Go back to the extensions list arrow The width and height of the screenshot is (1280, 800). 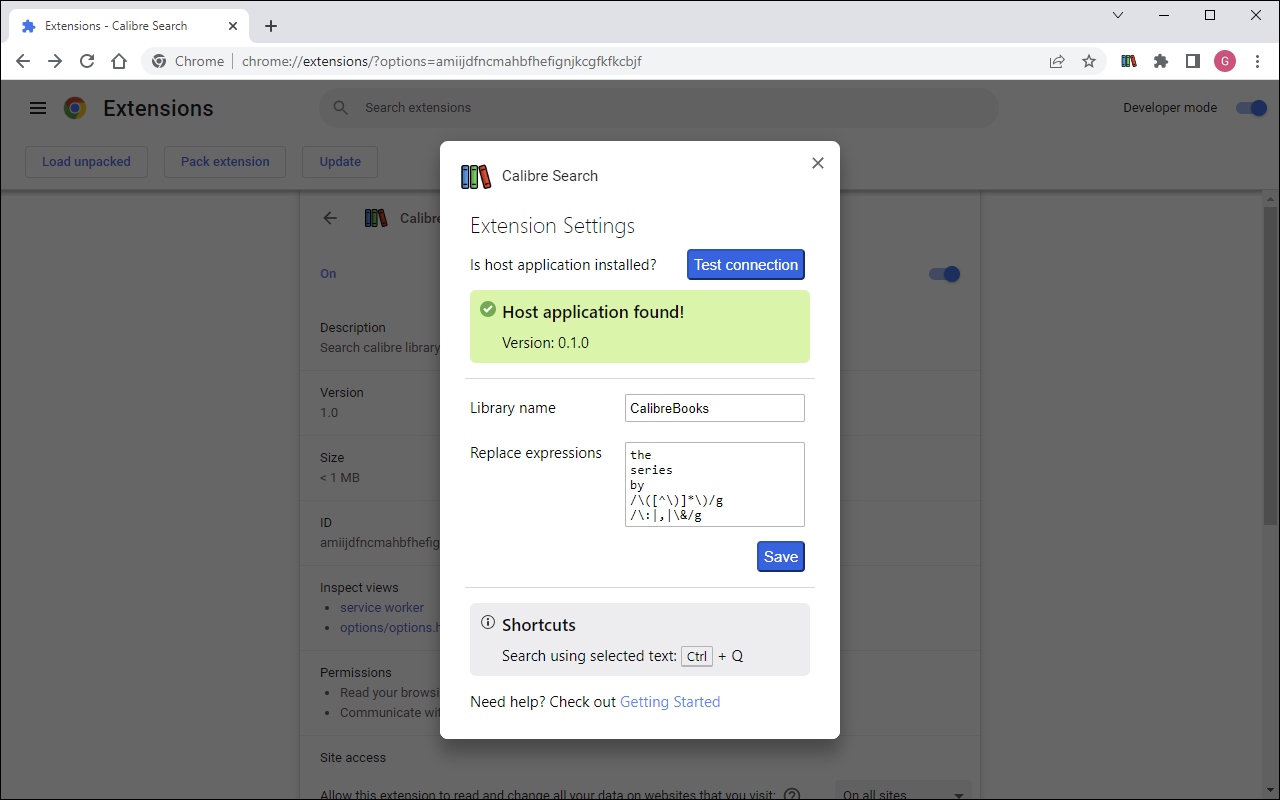pos(330,218)
